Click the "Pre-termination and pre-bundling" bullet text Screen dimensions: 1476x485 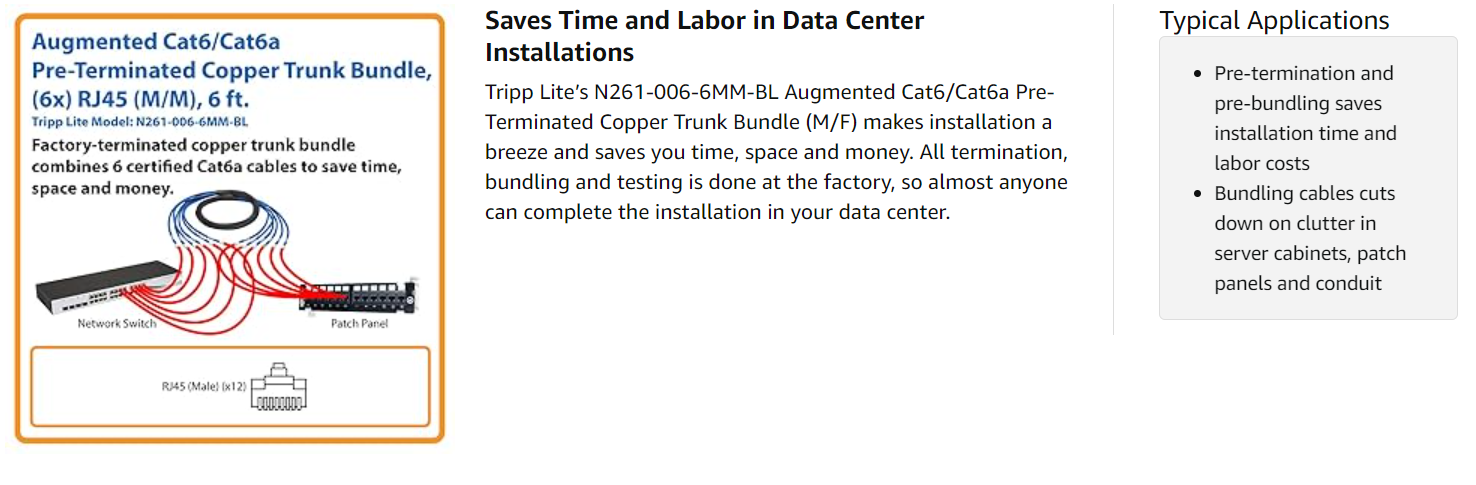(1305, 118)
